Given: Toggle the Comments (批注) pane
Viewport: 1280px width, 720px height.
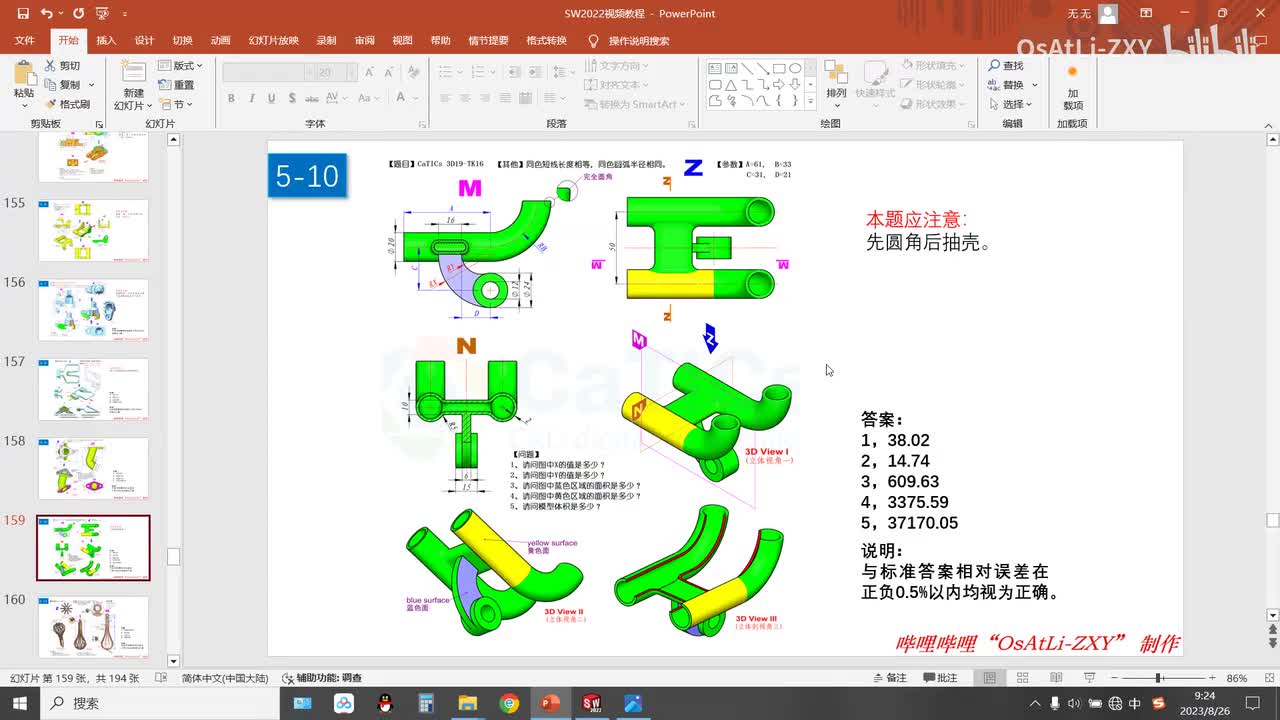Looking at the screenshot, I should click(938, 678).
